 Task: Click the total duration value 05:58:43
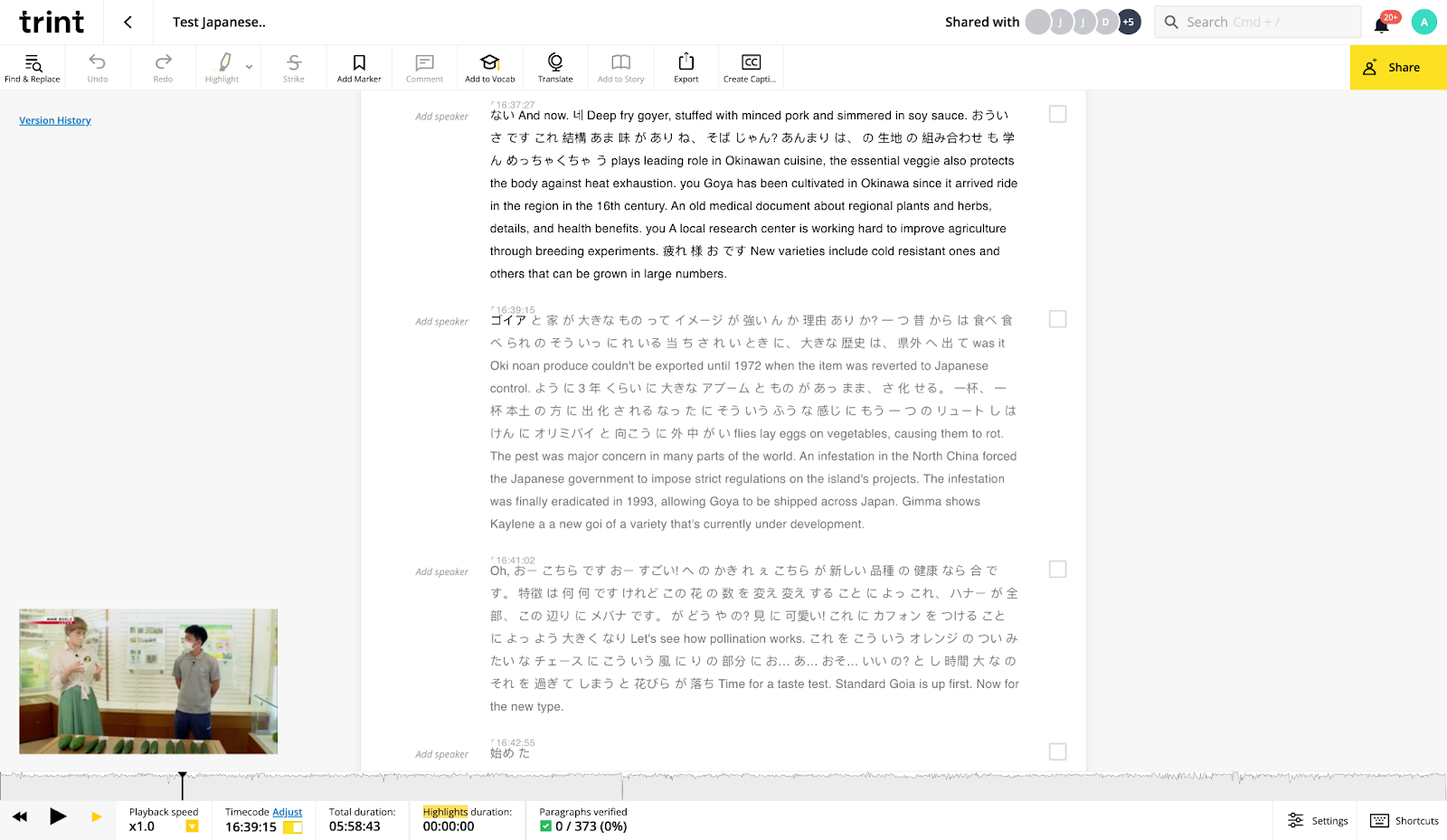pyautogui.click(x=355, y=826)
